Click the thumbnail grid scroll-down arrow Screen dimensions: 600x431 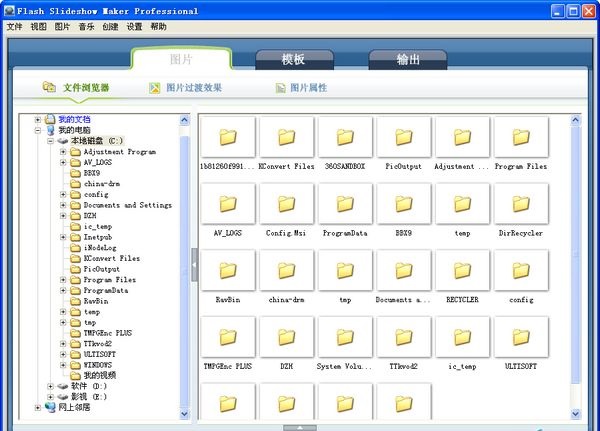click(576, 410)
